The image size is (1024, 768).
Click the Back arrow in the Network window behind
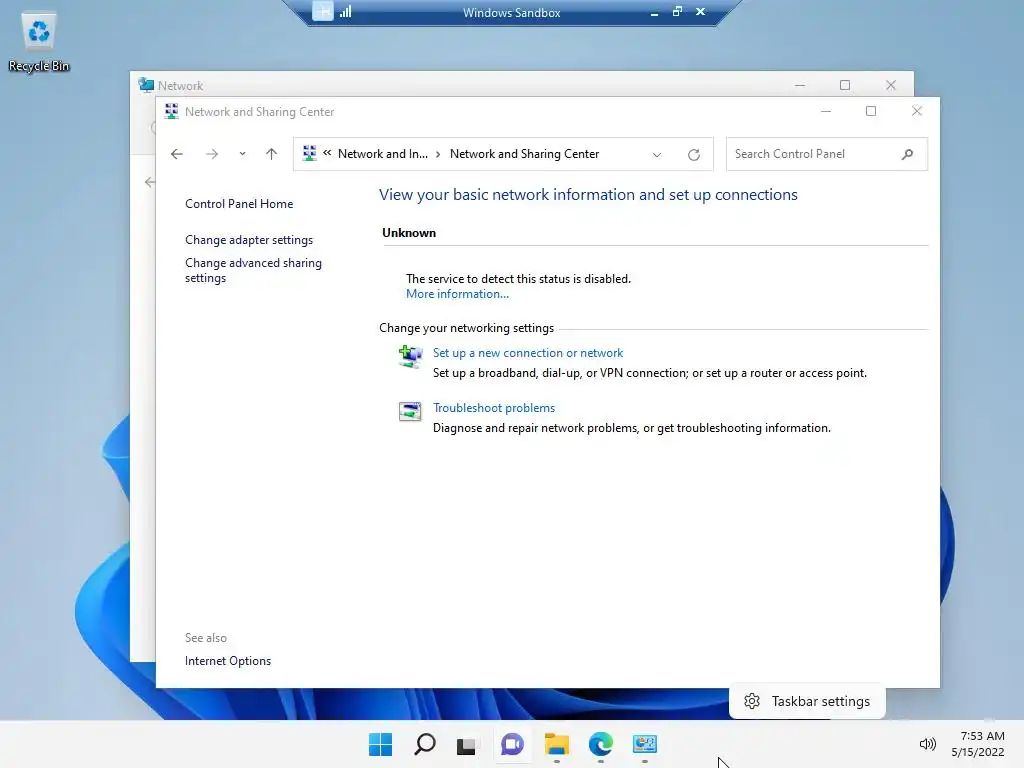pos(150,182)
